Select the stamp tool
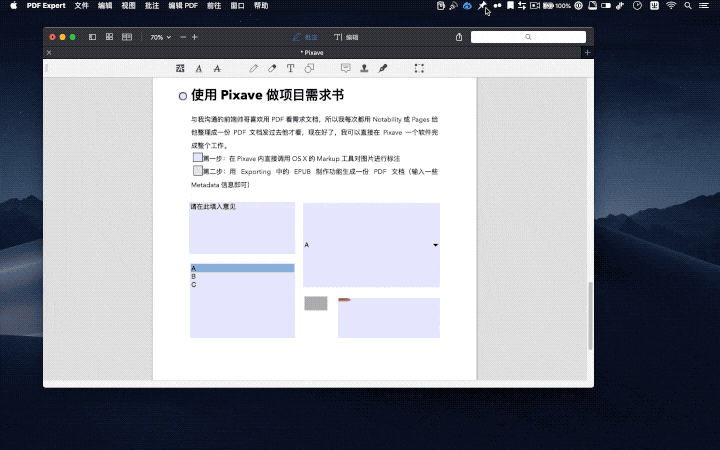 pyautogui.click(x=364, y=68)
